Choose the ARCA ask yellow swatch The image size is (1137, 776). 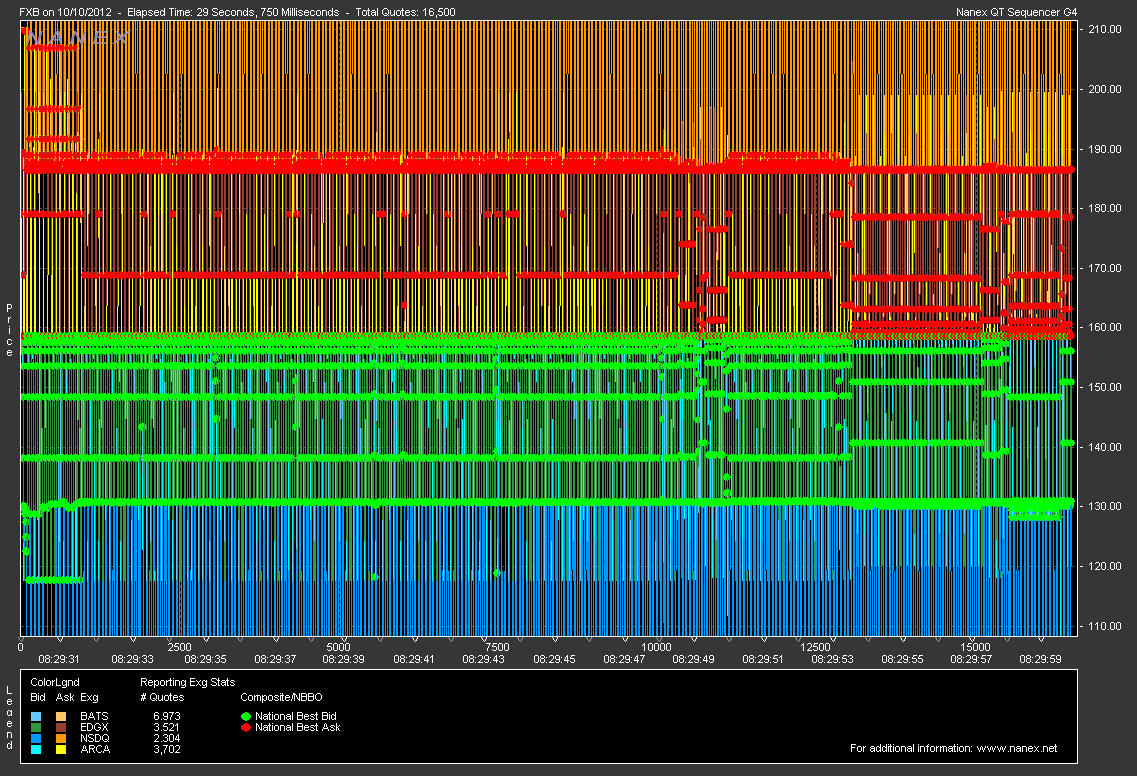61,749
